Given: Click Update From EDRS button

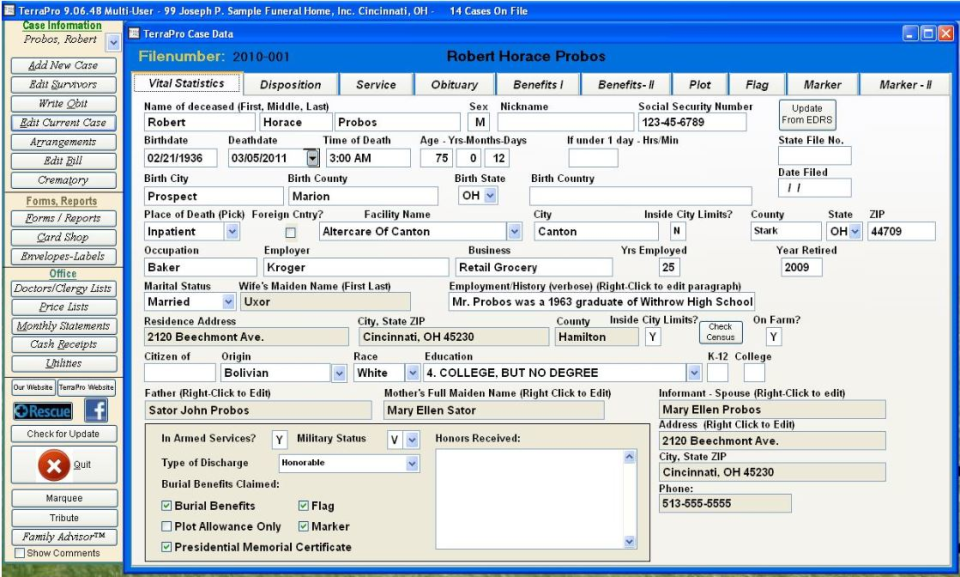Looking at the screenshot, I should pos(807,115).
